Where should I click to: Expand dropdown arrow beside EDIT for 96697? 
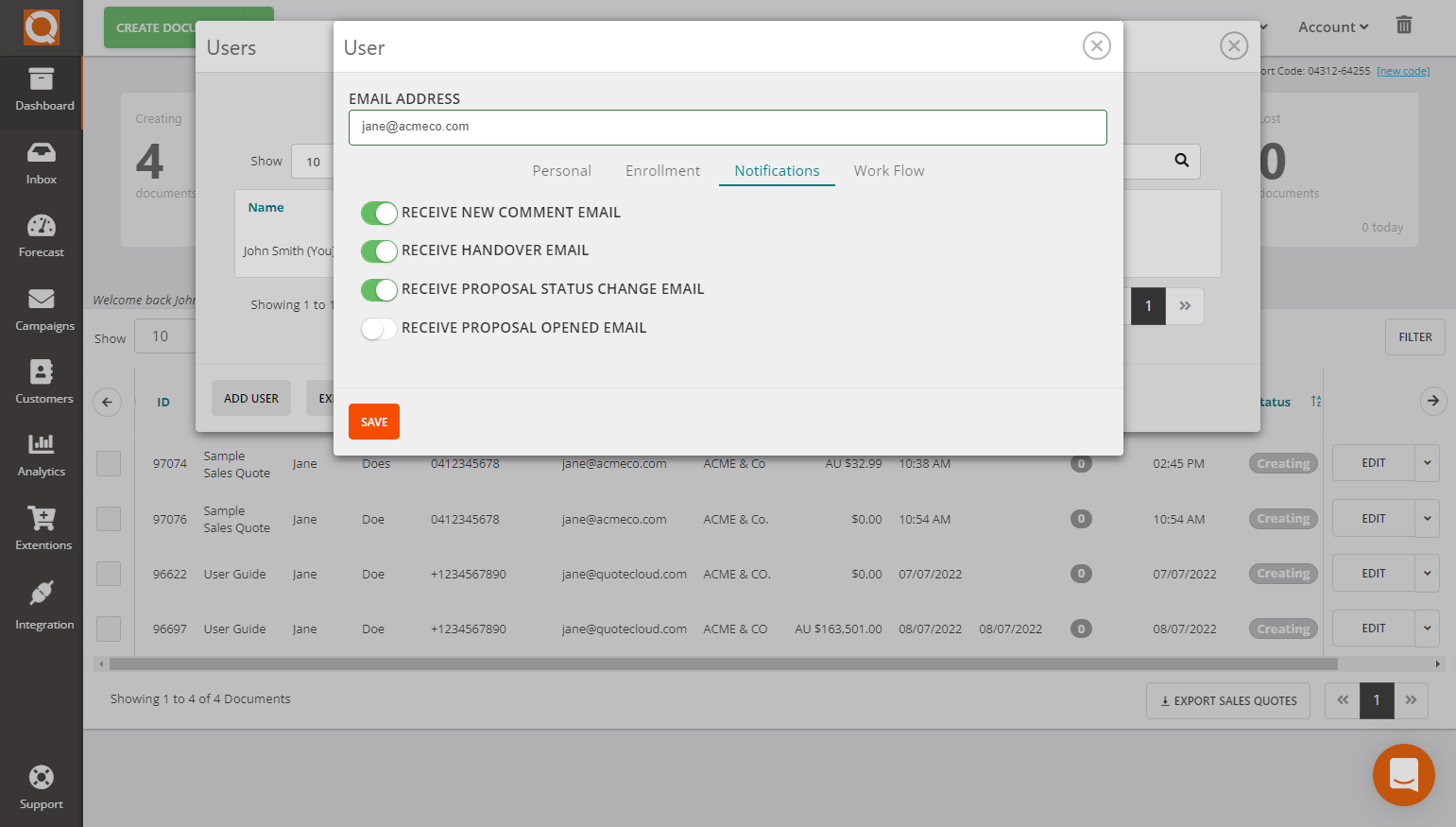1427,629
